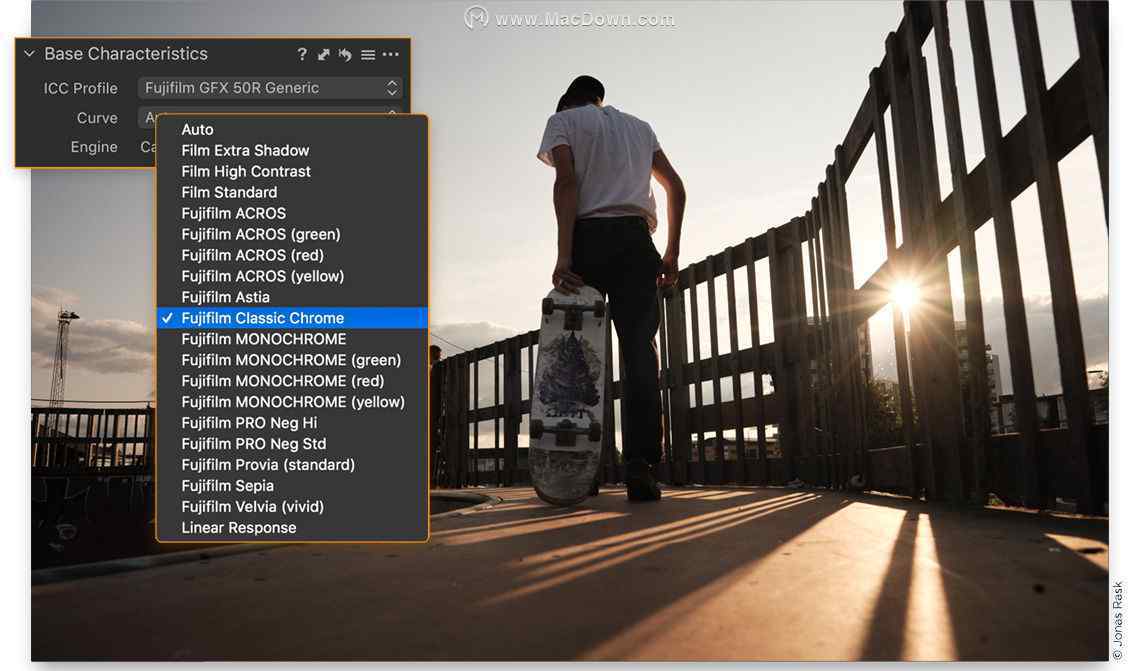
Task: Pick Fujifilm MONOCHROME (green) curve
Action: 292,360
